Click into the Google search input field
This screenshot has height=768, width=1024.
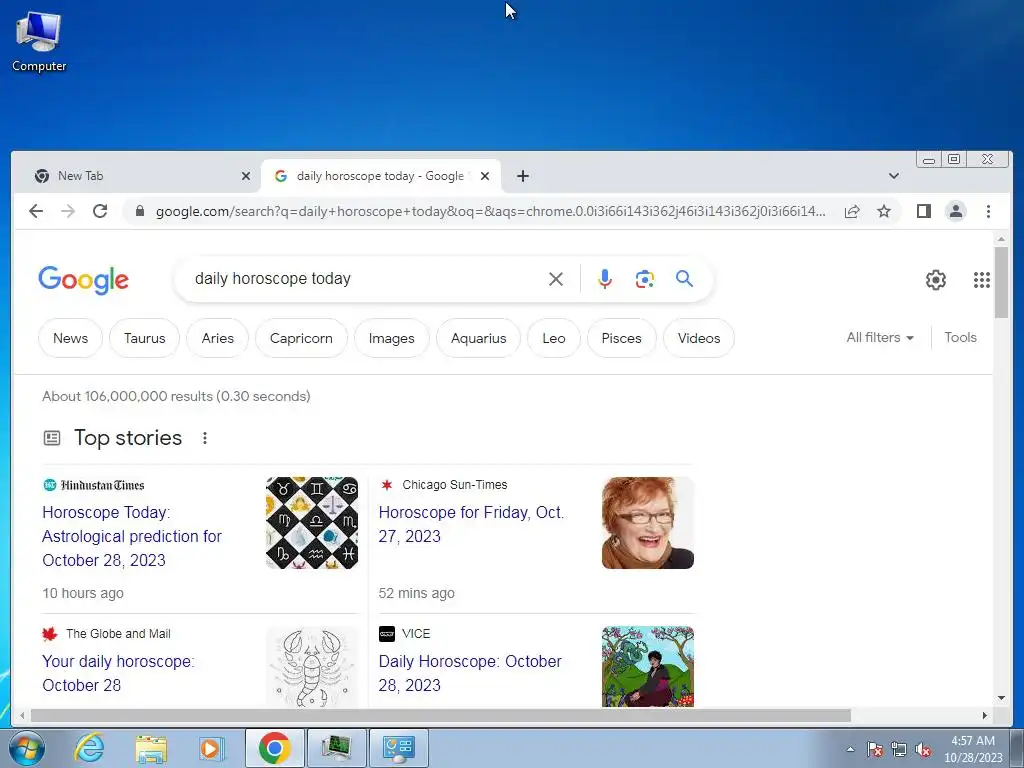366,279
